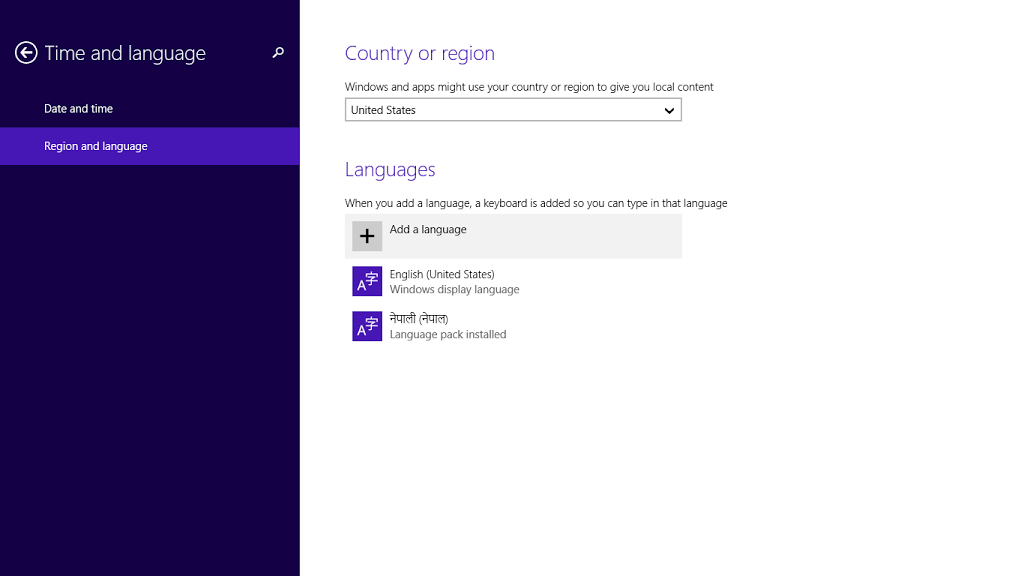This screenshot has width=1024, height=576.
Task: Select the English (United States) language name
Action: tap(442, 274)
